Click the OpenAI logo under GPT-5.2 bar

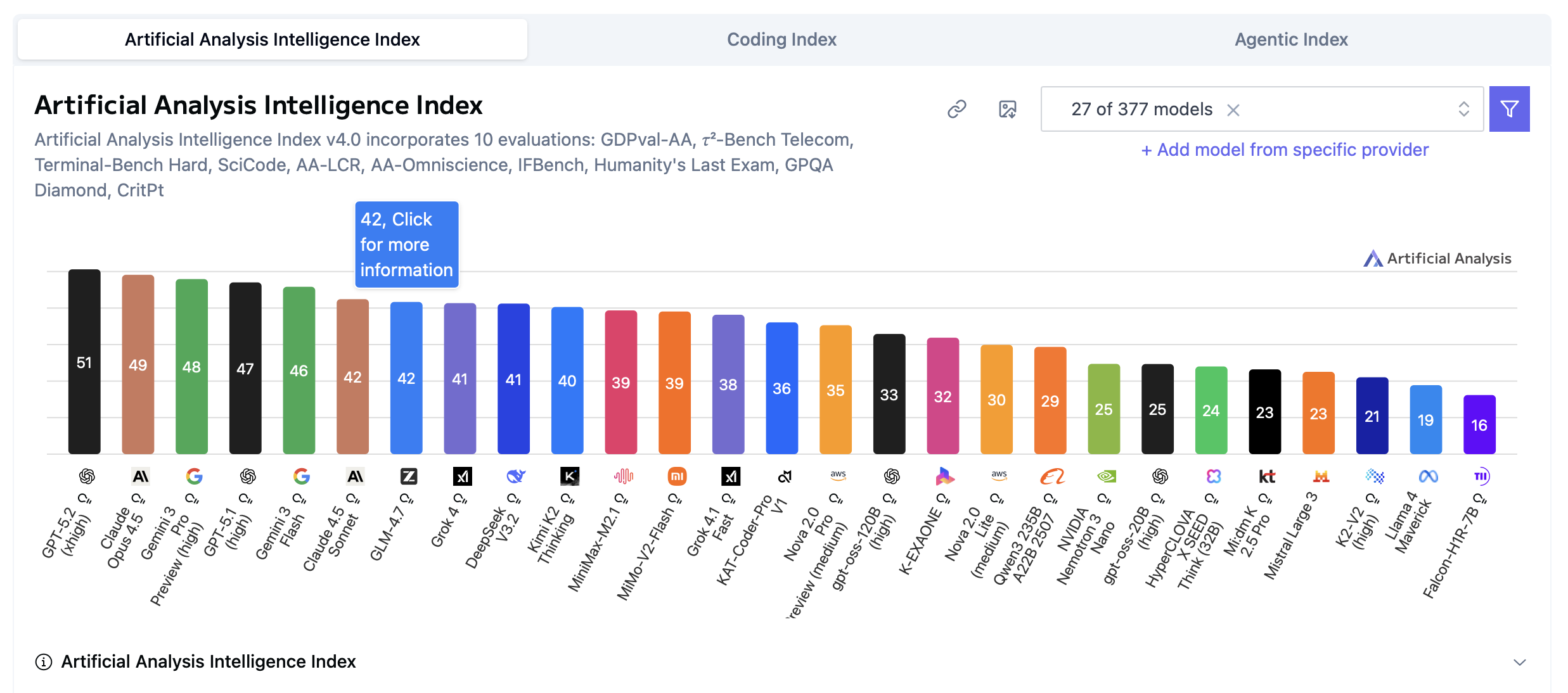(x=86, y=476)
